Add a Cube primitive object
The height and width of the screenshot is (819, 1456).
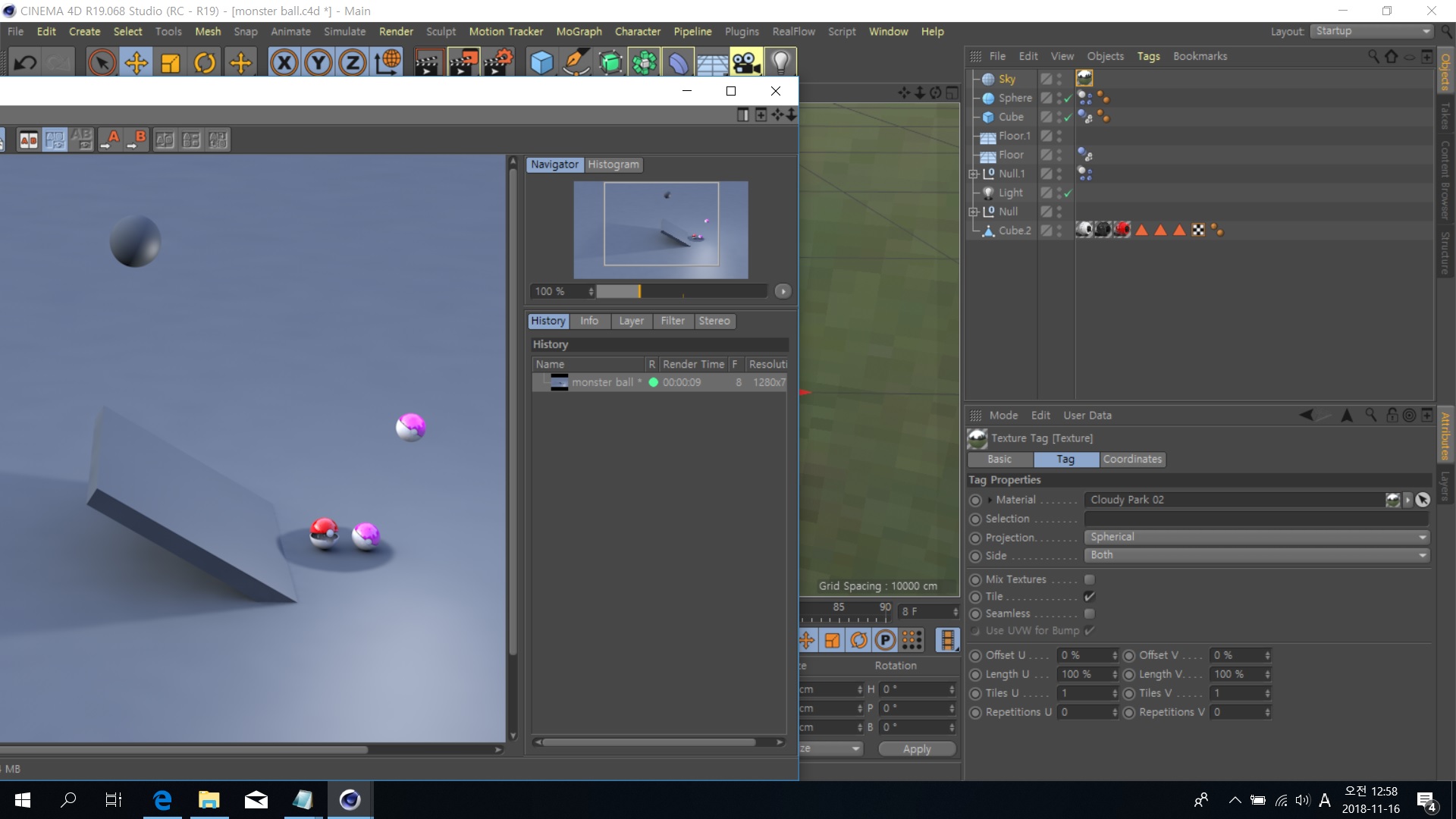click(x=541, y=63)
